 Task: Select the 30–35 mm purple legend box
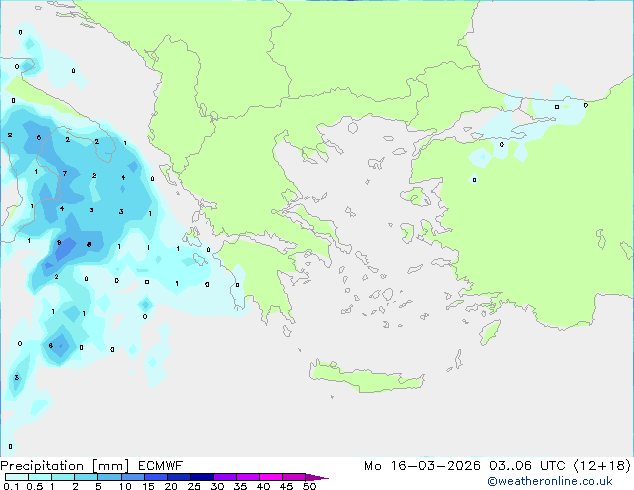(225, 477)
